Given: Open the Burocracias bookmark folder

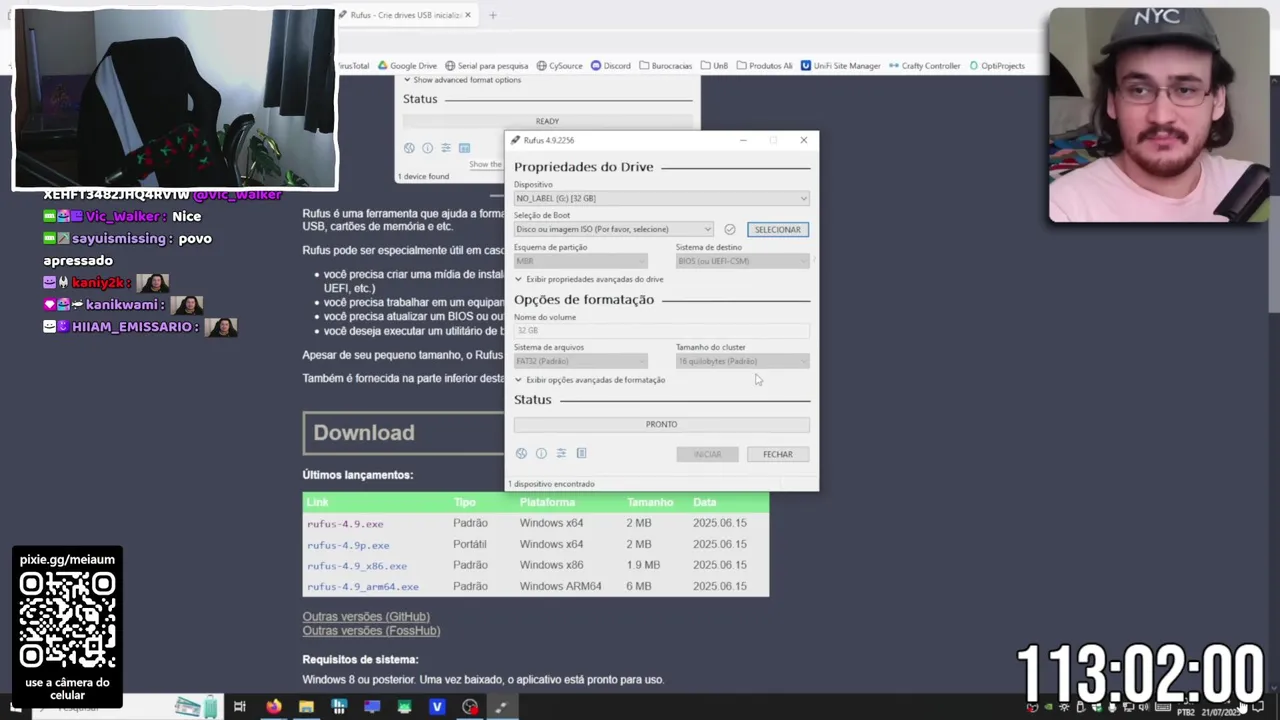Looking at the screenshot, I should pos(665,66).
